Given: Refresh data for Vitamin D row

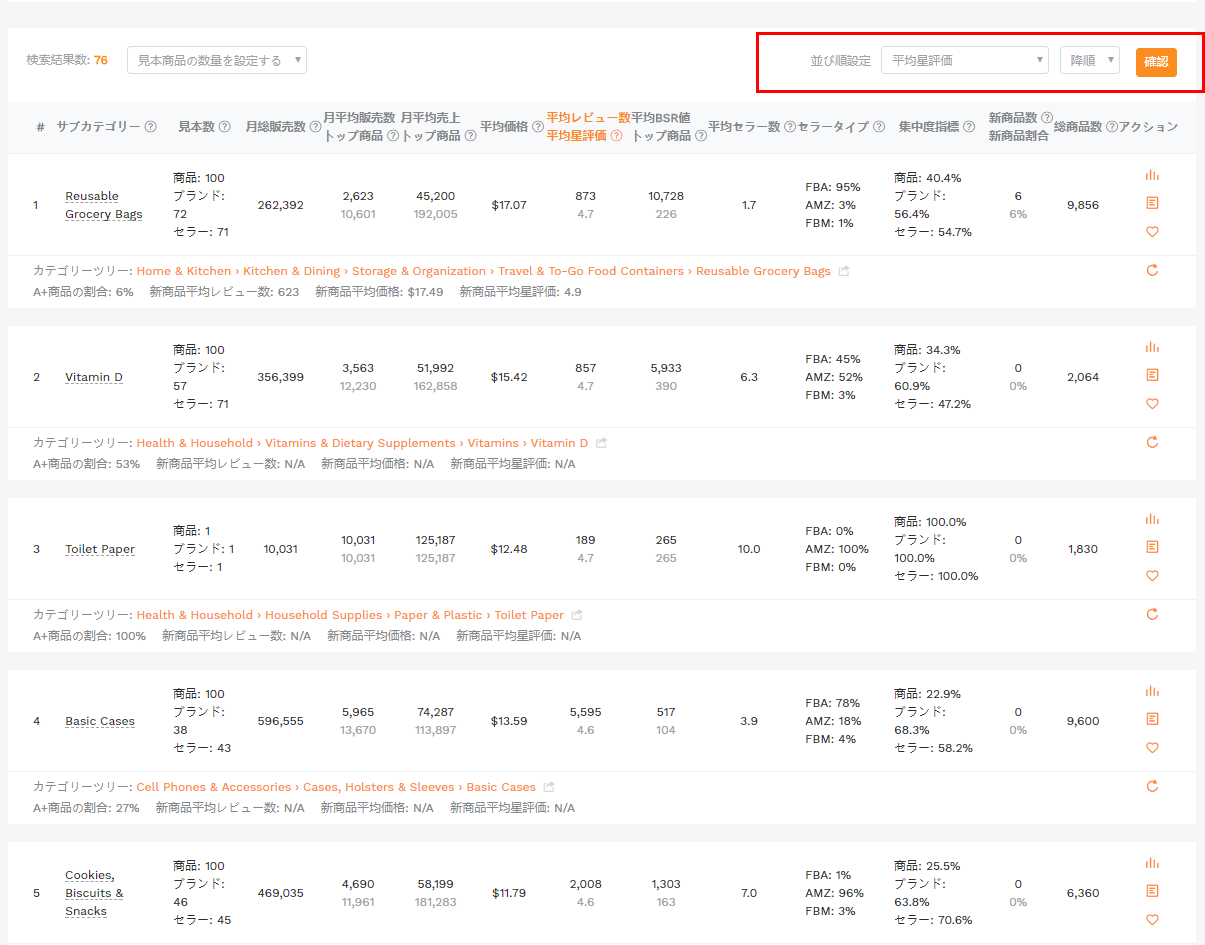Looking at the screenshot, I should 1152,442.
